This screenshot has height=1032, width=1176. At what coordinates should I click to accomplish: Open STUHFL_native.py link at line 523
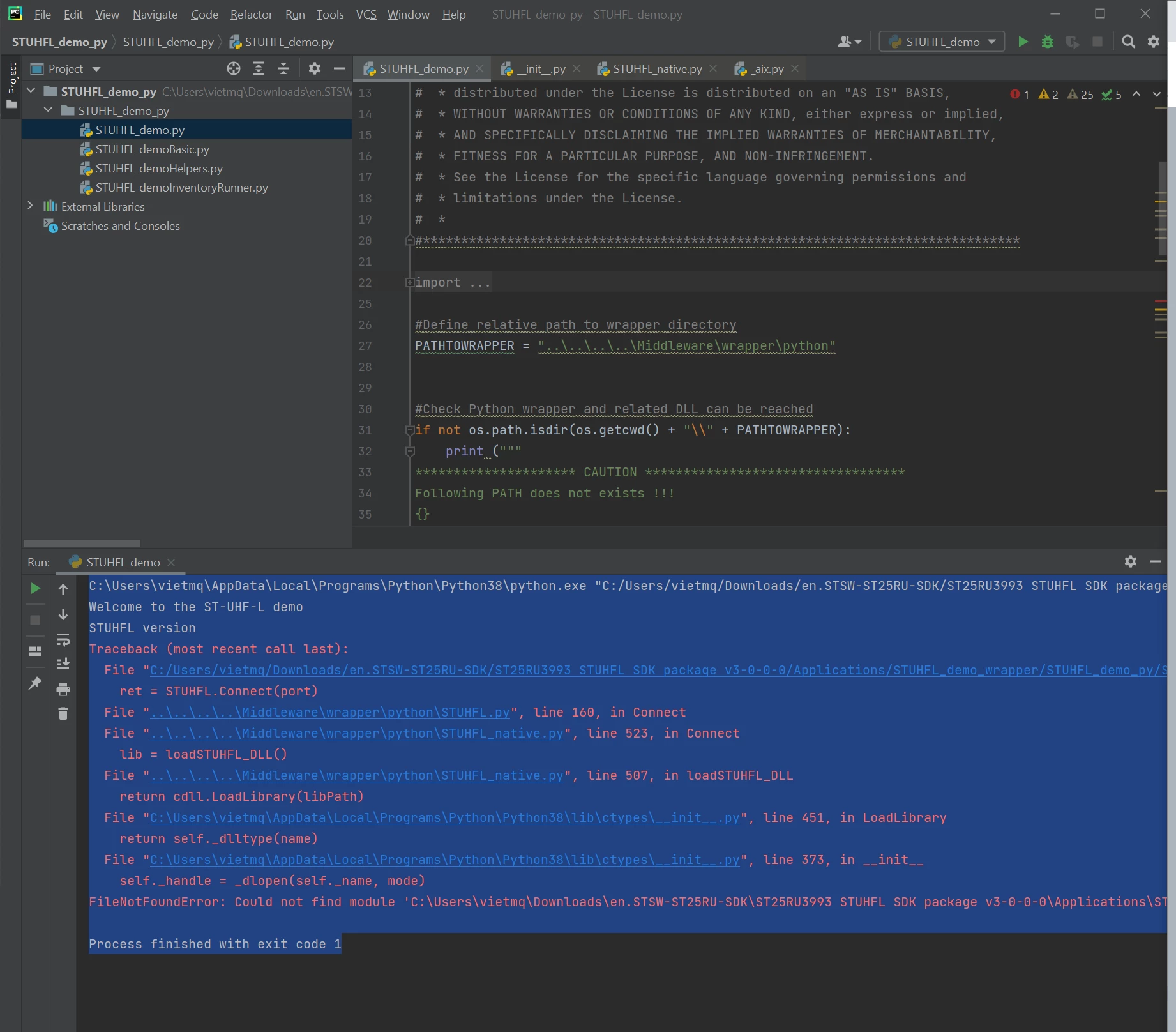pos(357,733)
